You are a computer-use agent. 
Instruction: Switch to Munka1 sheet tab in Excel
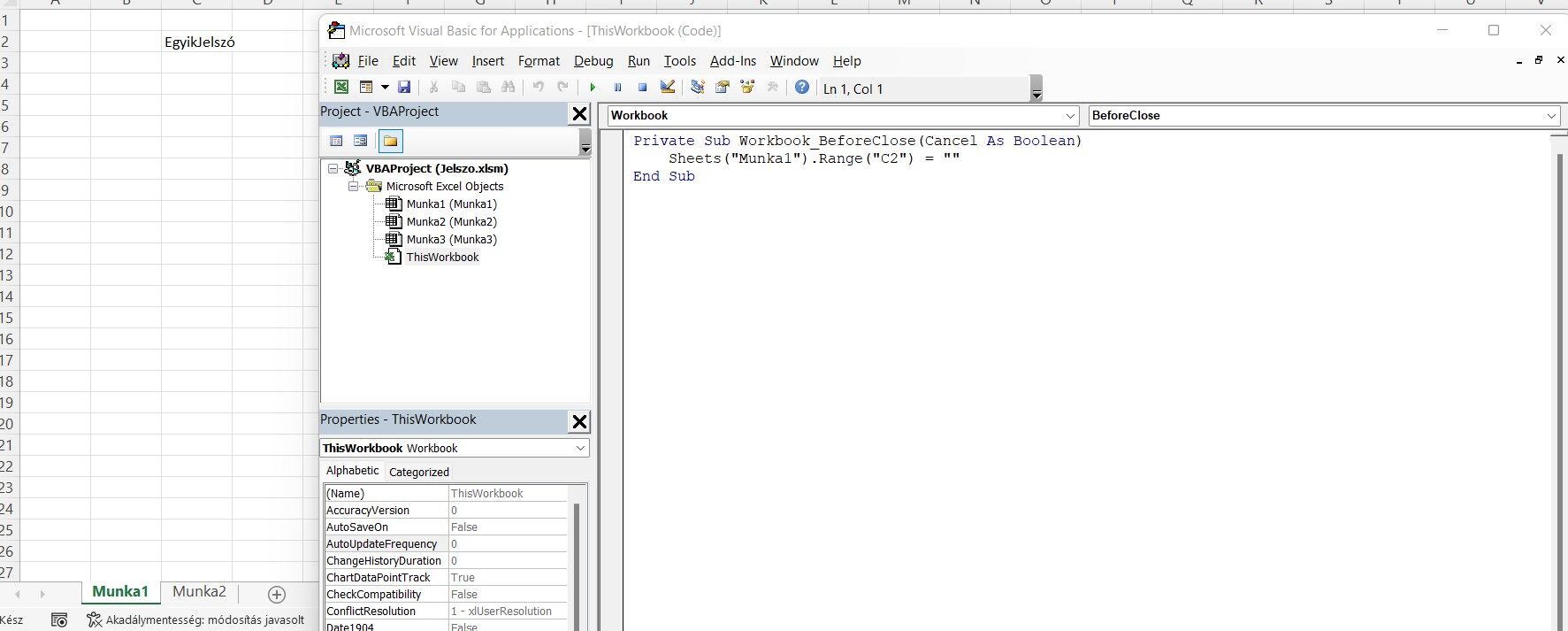pyautogui.click(x=120, y=591)
